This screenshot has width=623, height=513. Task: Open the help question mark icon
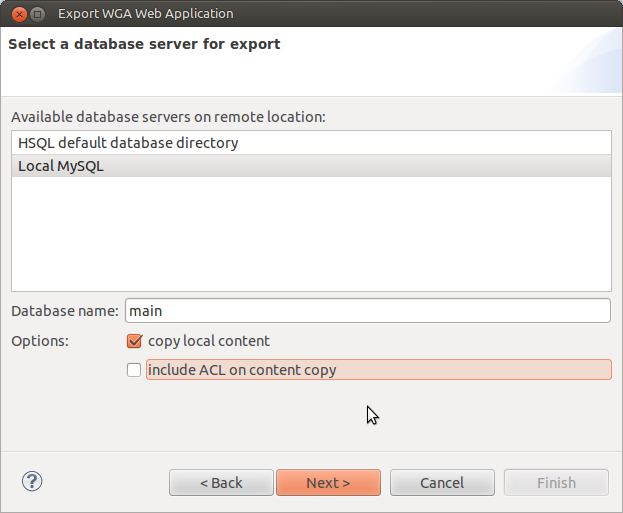(x=32, y=481)
